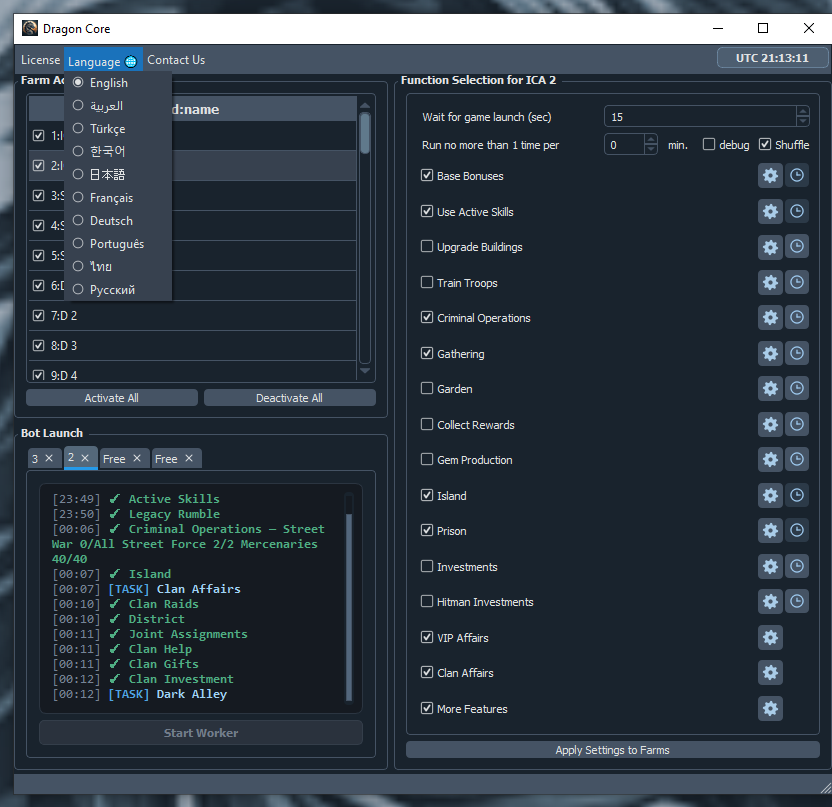Open the Contact Us menu

pyautogui.click(x=176, y=60)
